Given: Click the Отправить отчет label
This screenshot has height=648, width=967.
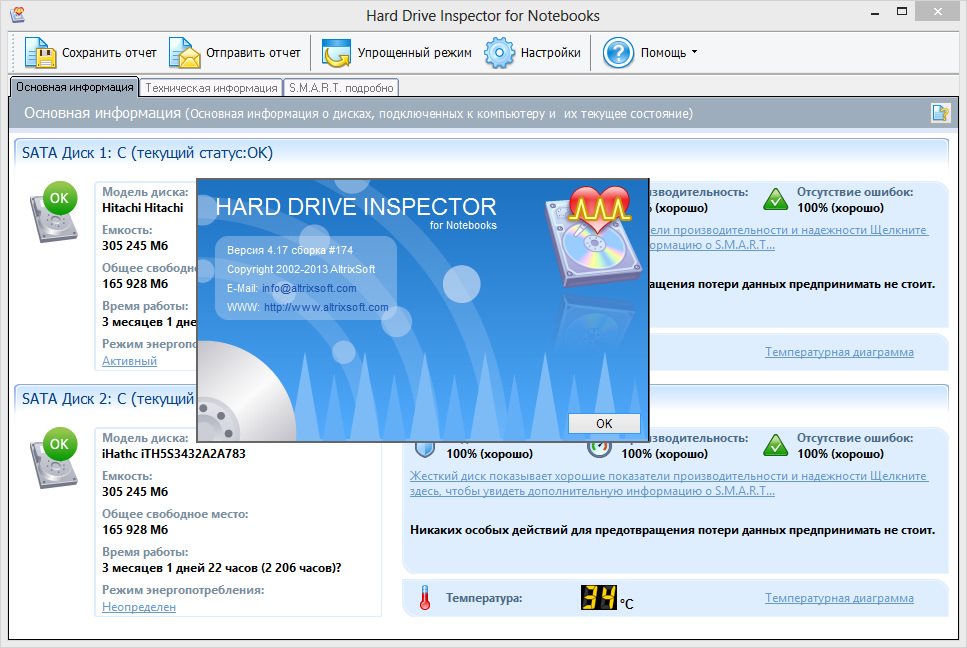Looking at the screenshot, I should pos(253,52).
